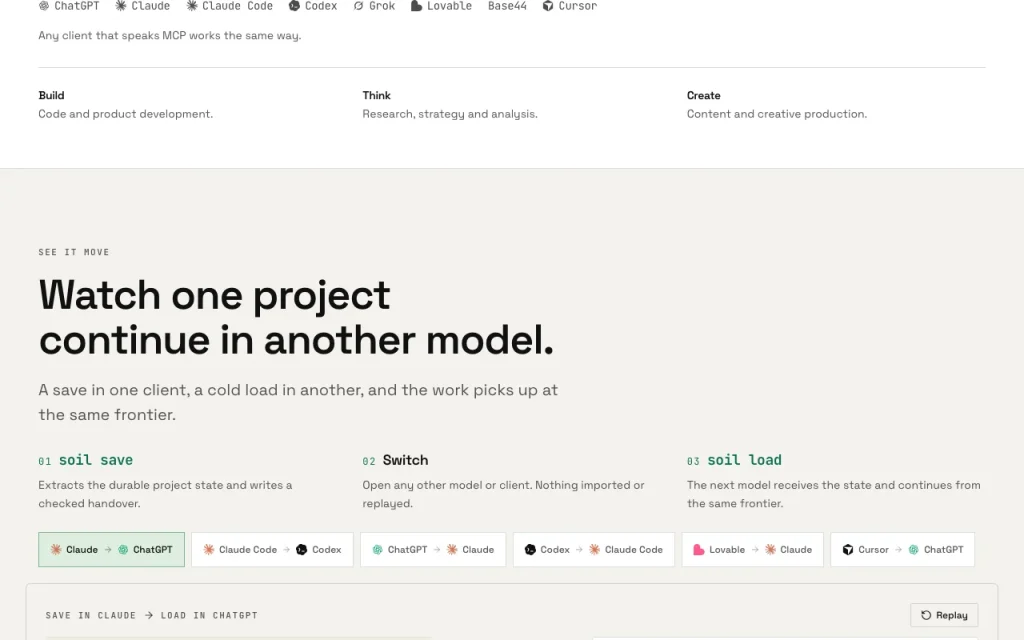Click the "Build" column heading
This screenshot has height=640, width=1024.
52,95
